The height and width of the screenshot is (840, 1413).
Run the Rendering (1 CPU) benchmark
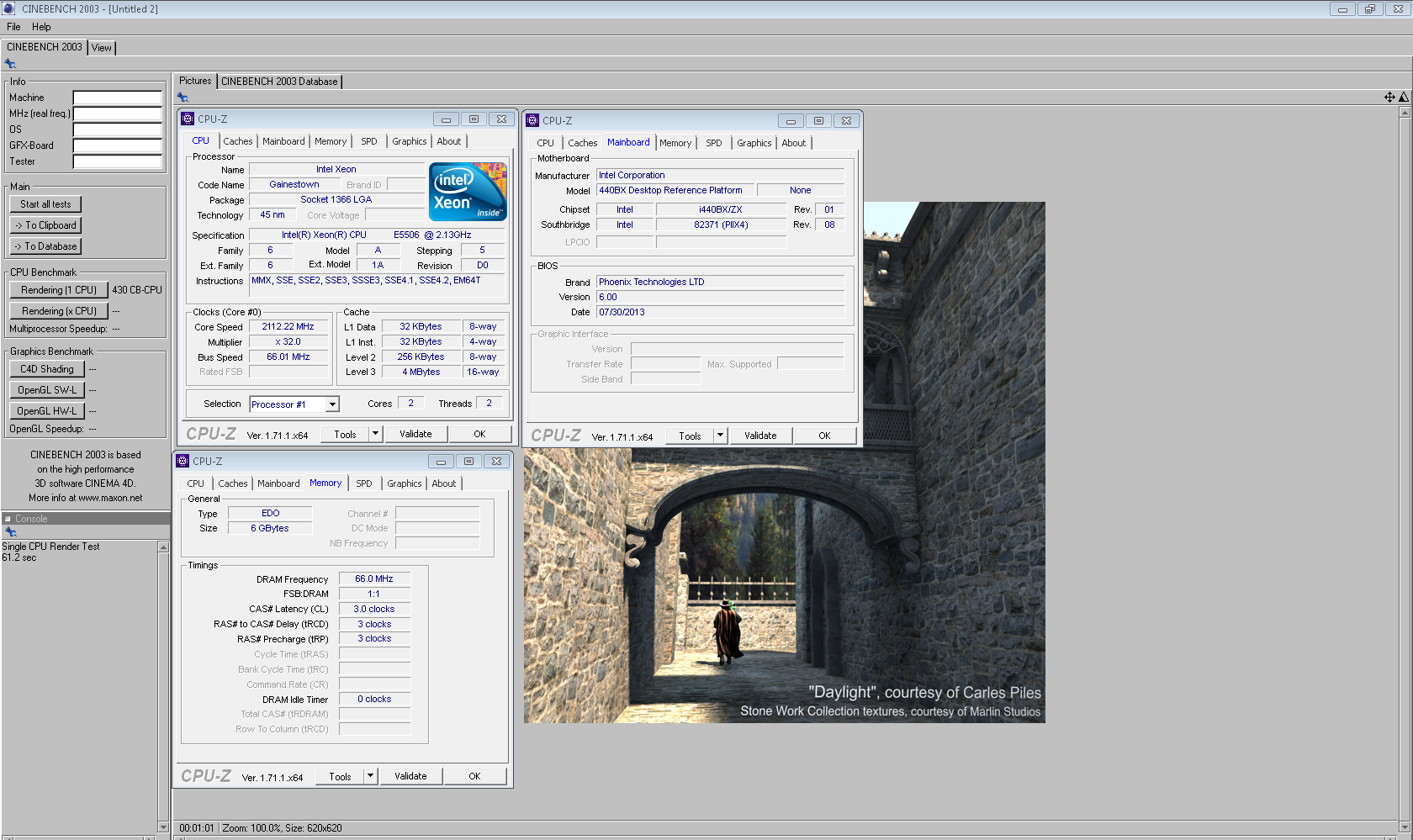tap(59, 290)
